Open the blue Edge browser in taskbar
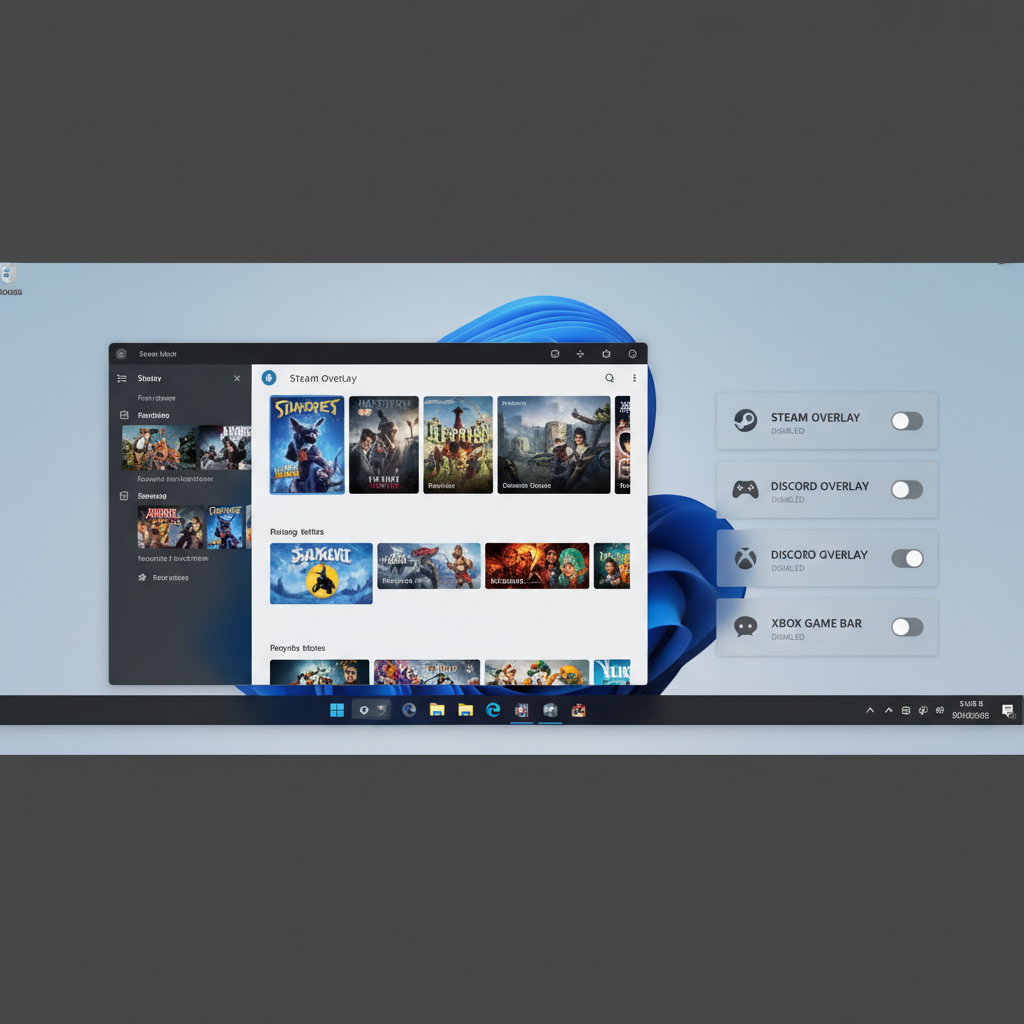The height and width of the screenshot is (1024, 1024). 493,710
